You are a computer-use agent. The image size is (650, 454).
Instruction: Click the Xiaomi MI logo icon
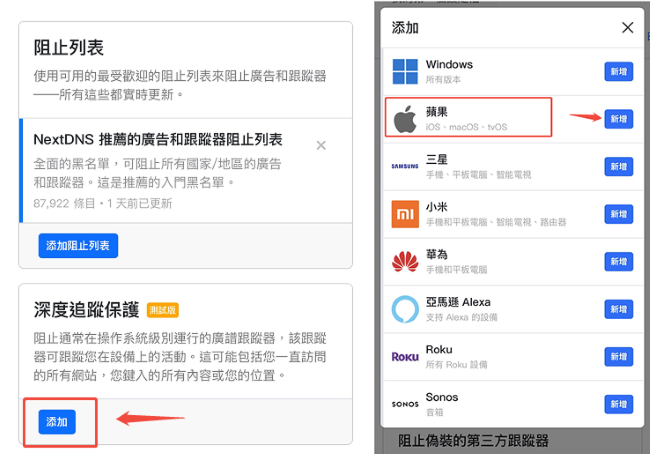pos(405,214)
